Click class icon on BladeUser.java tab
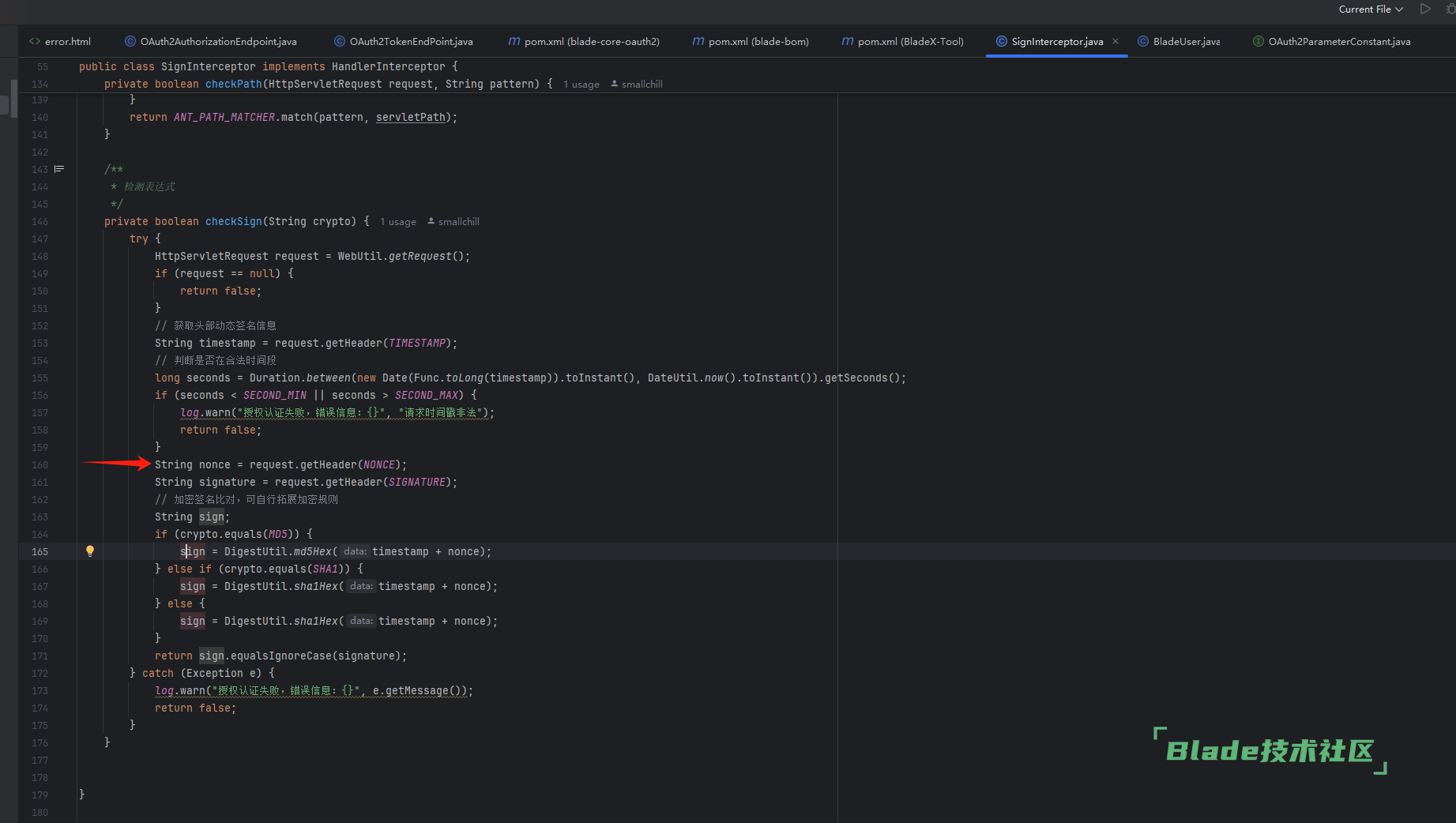This screenshot has width=1456, height=823. pyautogui.click(x=1143, y=42)
